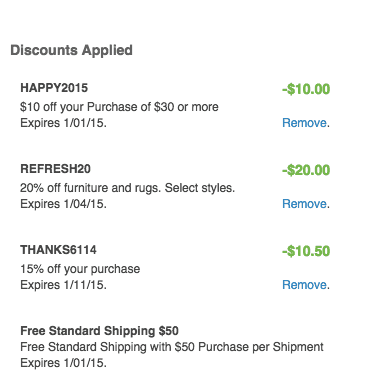The height and width of the screenshot is (392, 371).
Task: Click the $50 Purchase per Shipment description
Action: pos(172,347)
